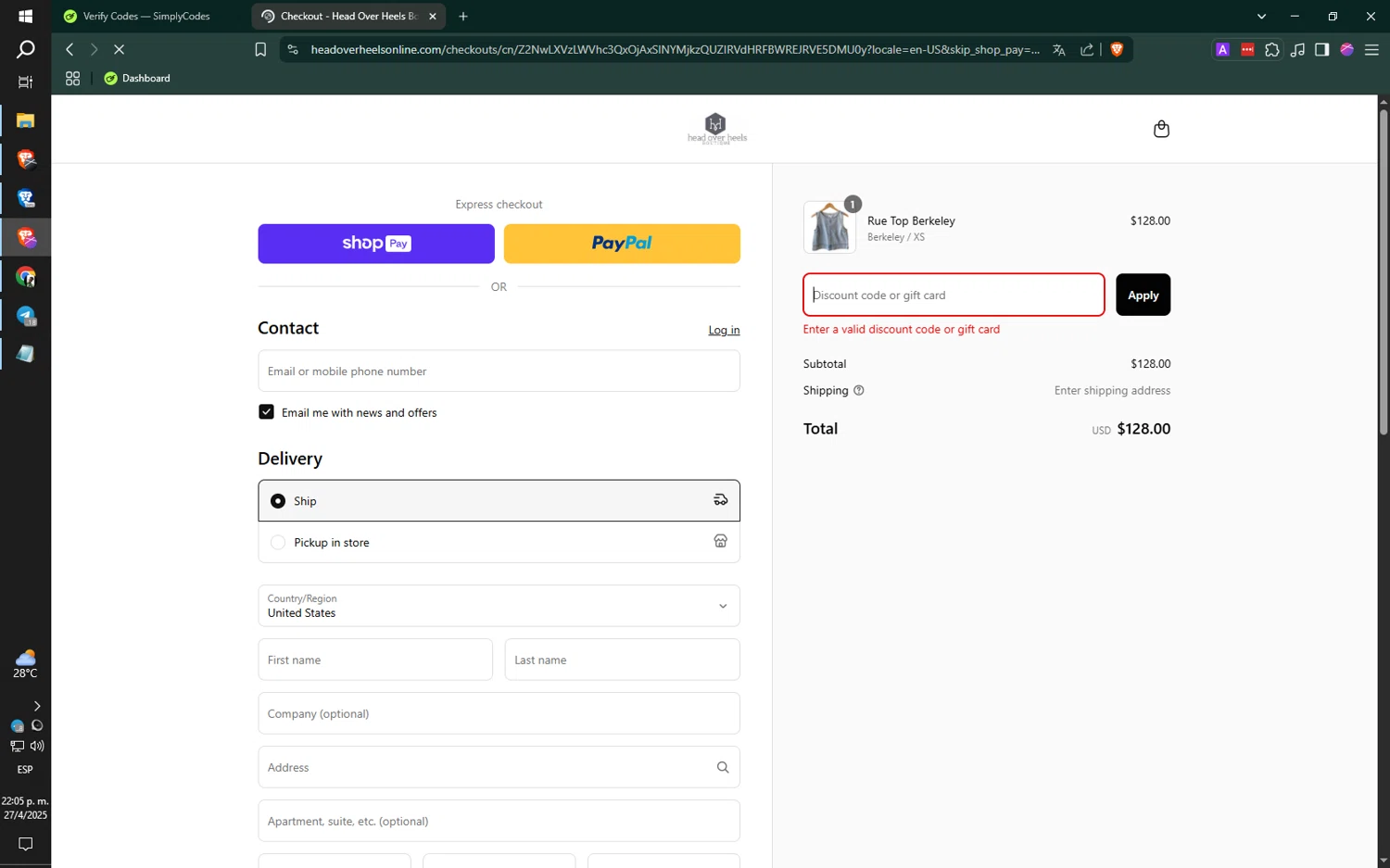Click the bookmark icon in address bar

(260, 50)
